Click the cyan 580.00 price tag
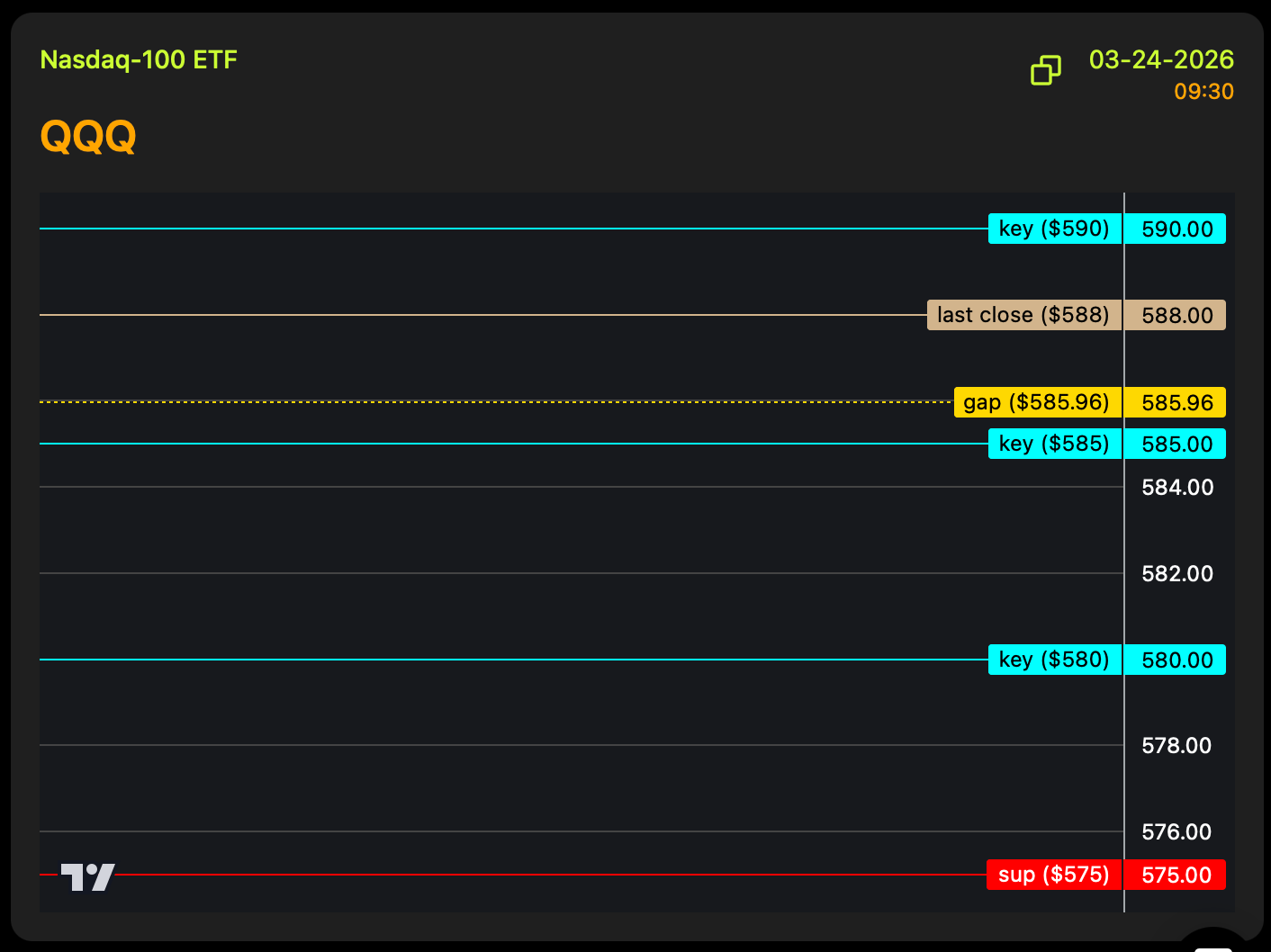Image resolution: width=1271 pixels, height=952 pixels. (1176, 660)
